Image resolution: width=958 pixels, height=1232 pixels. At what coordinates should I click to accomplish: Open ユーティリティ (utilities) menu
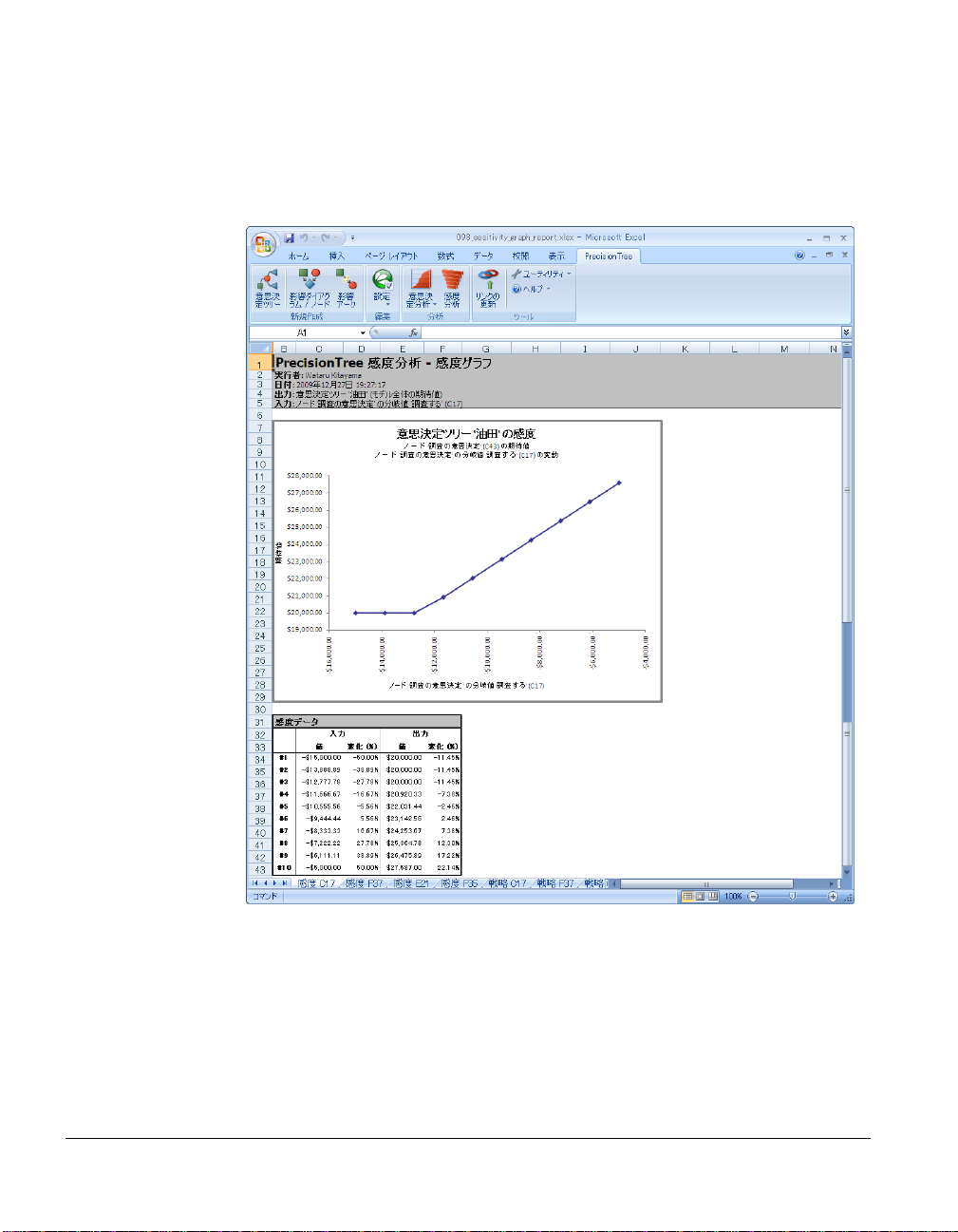(541, 274)
